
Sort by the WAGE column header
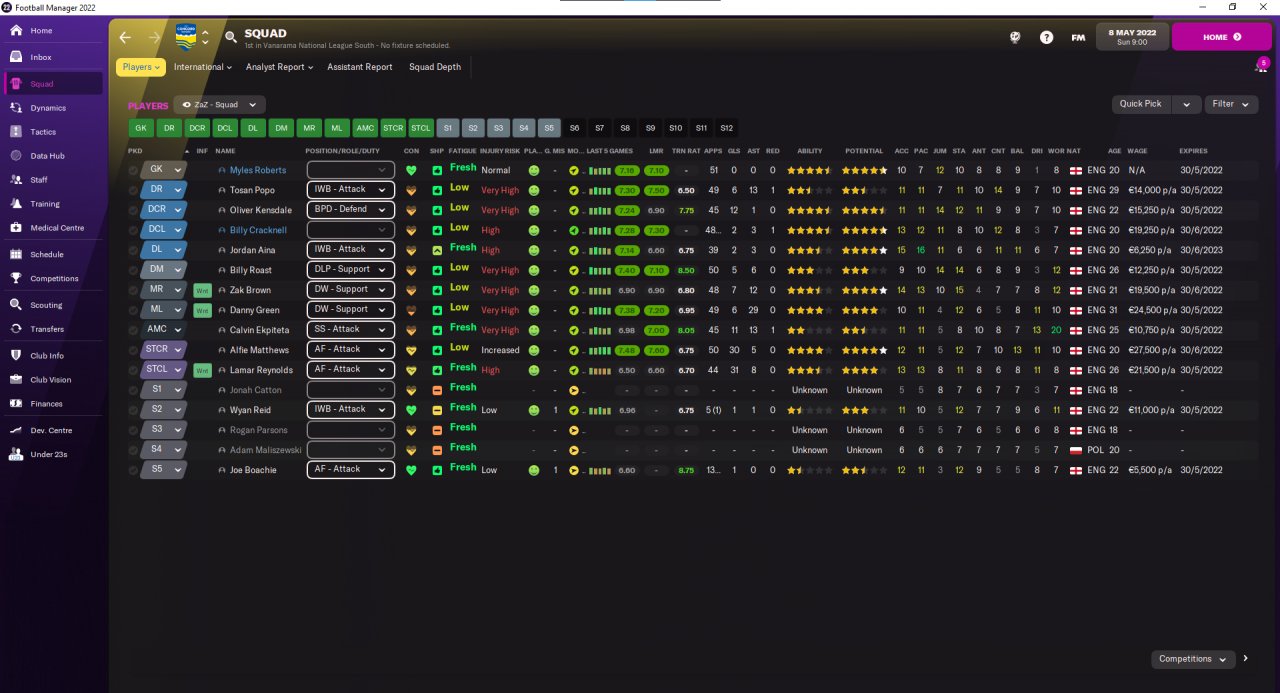[1137, 151]
